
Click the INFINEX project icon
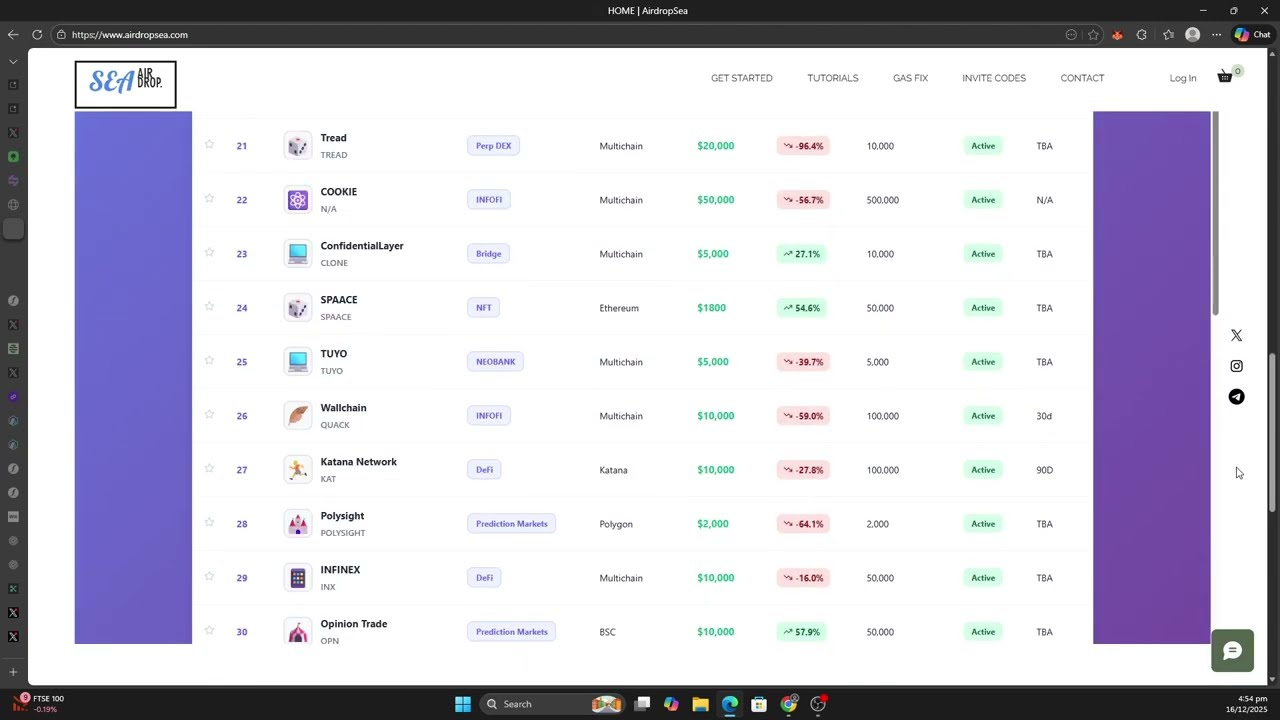[297, 578]
